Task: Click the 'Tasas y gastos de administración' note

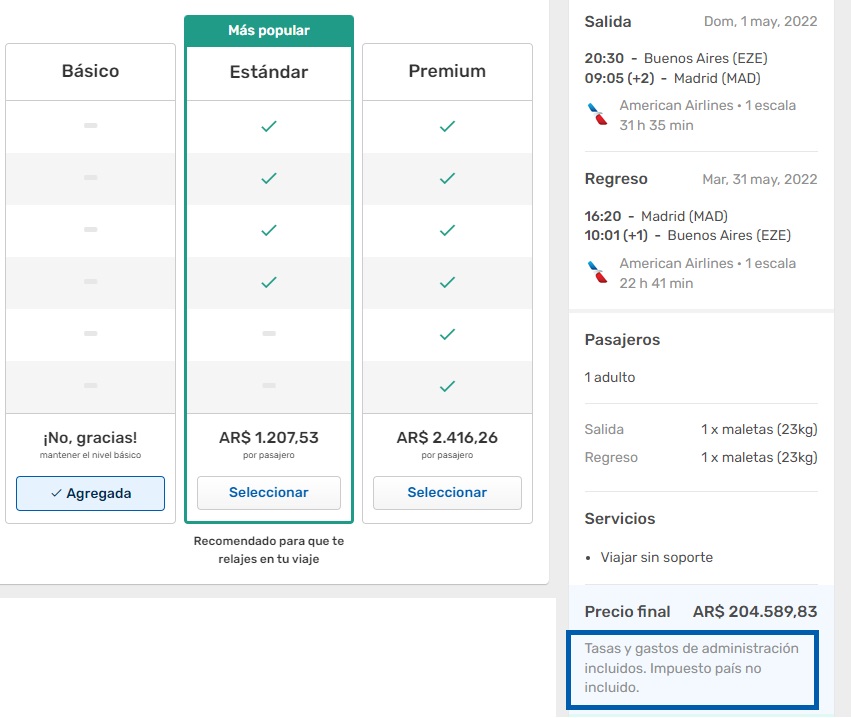Action: [692, 668]
